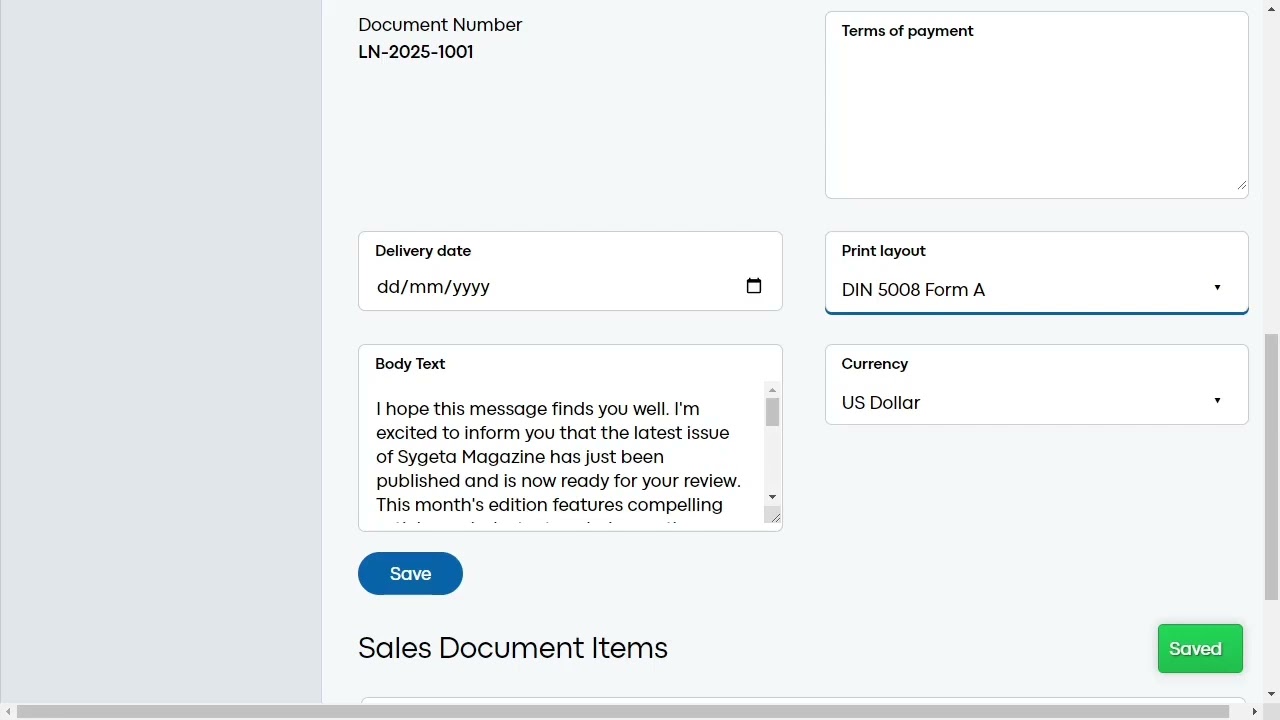Click the year segment of Delivery date
This screenshot has height=720, width=1280.
coord(468,287)
